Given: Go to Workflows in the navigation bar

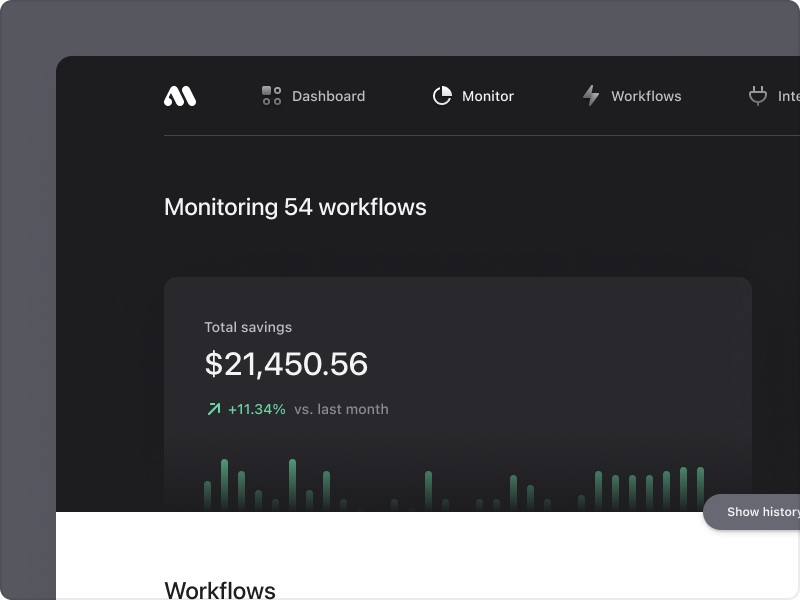Looking at the screenshot, I should point(646,96).
